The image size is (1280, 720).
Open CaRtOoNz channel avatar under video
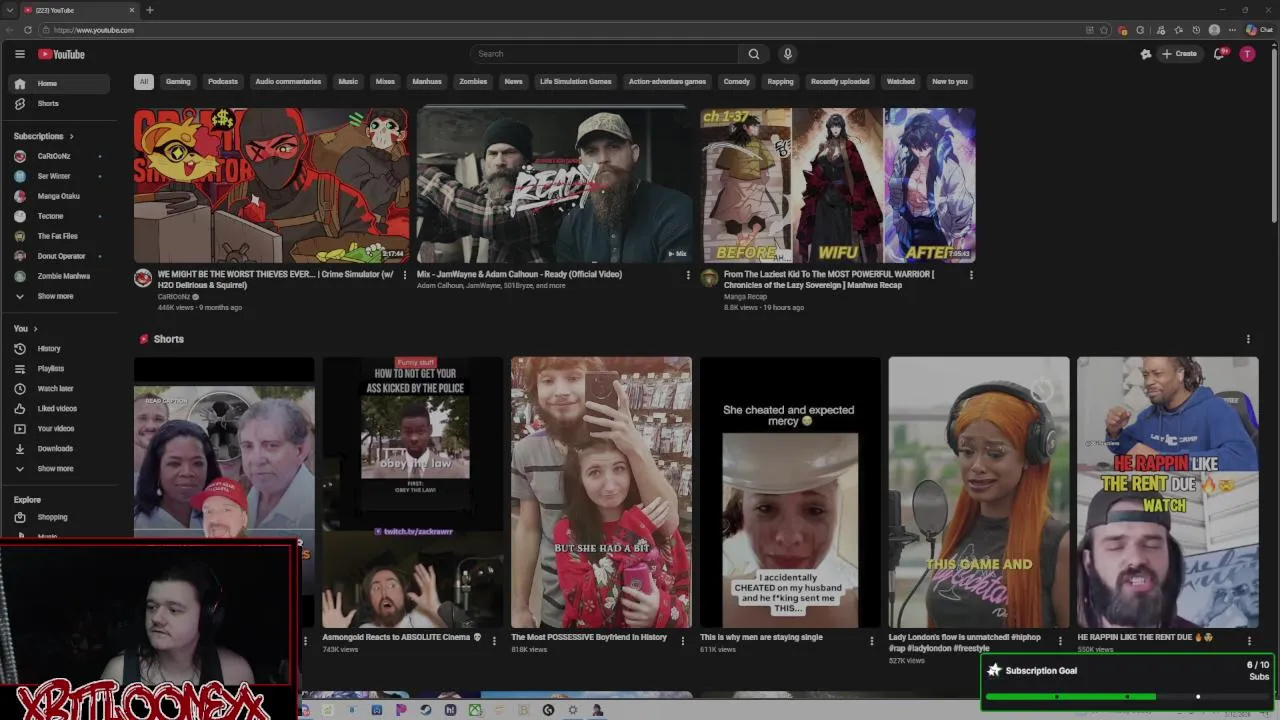click(143, 278)
